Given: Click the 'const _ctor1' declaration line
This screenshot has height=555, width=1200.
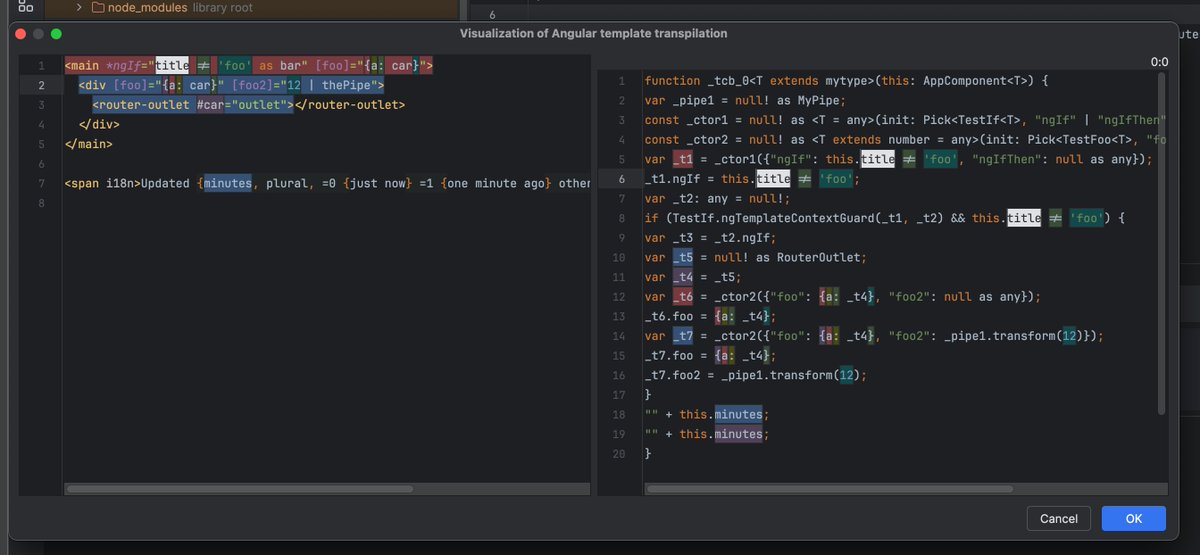Looking at the screenshot, I should (906, 120).
